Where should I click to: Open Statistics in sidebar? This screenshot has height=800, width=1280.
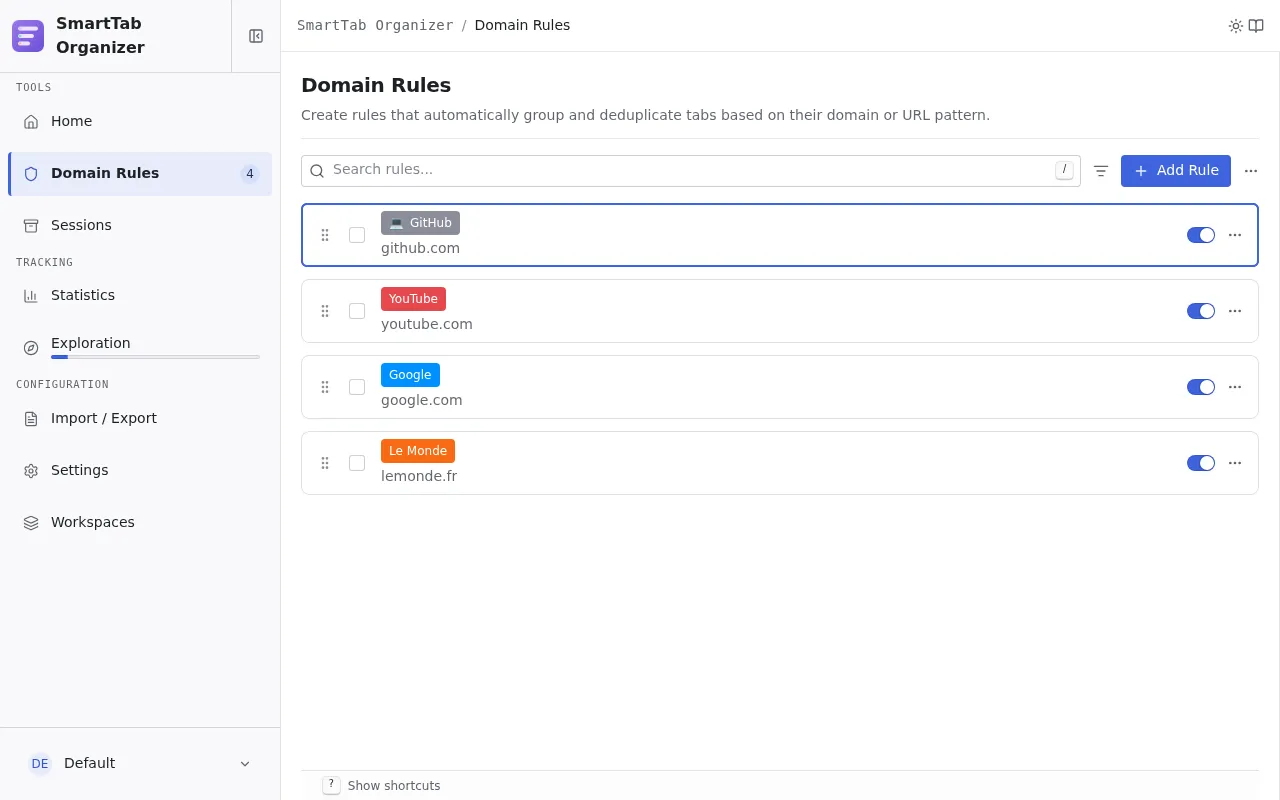(140, 296)
